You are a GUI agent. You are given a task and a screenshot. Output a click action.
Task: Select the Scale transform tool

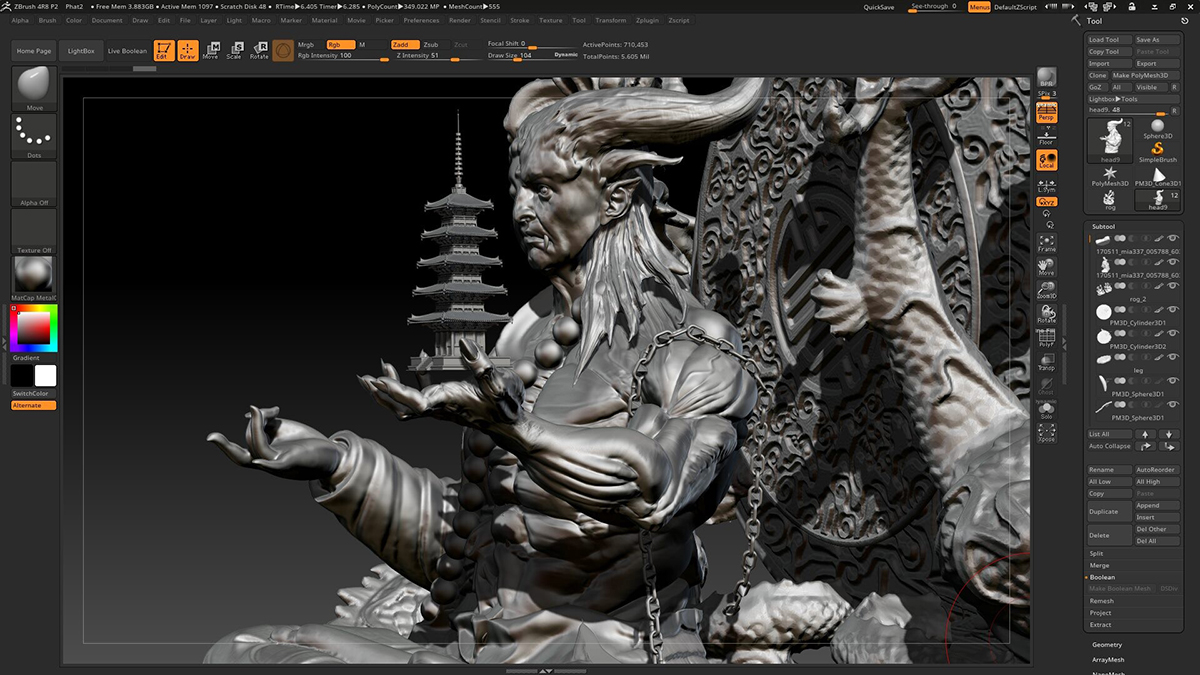[234, 50]
